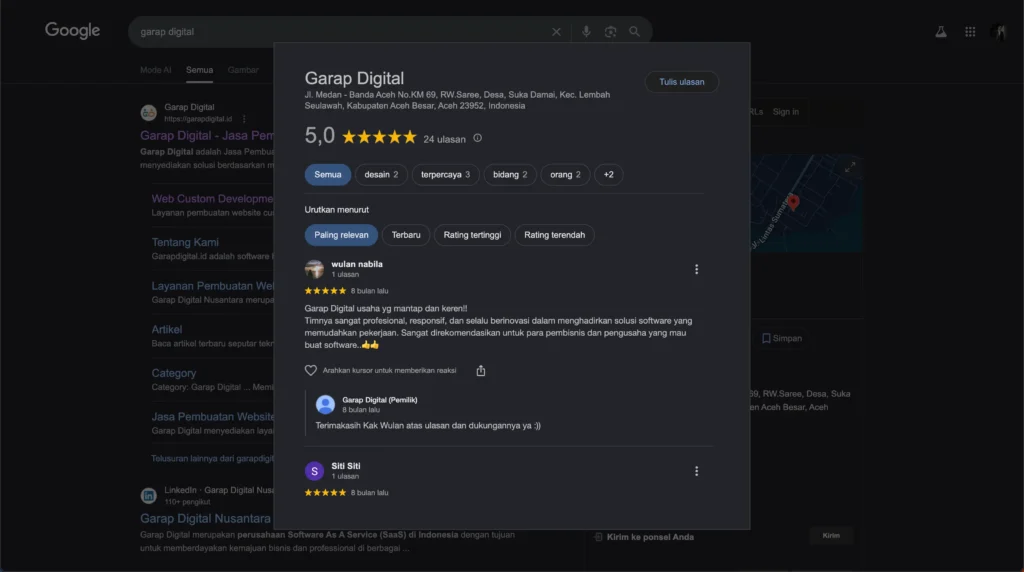Sort reviews by Paling relevan
The height and width of the screenshot is (572, 1024).
click(x=341, y=235)
